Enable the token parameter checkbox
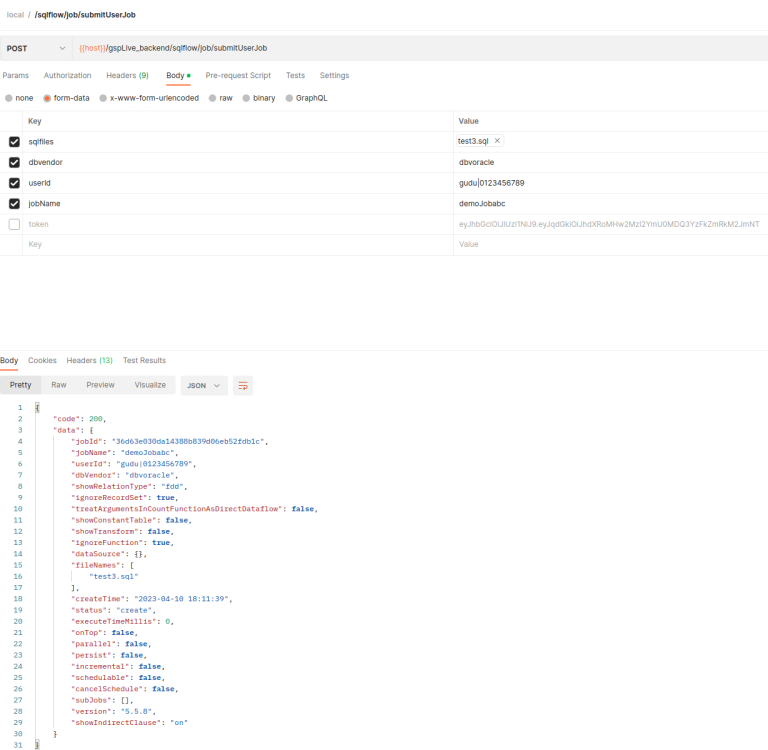The height and width of the screenshot is (750, 768). tap(14, 225)
